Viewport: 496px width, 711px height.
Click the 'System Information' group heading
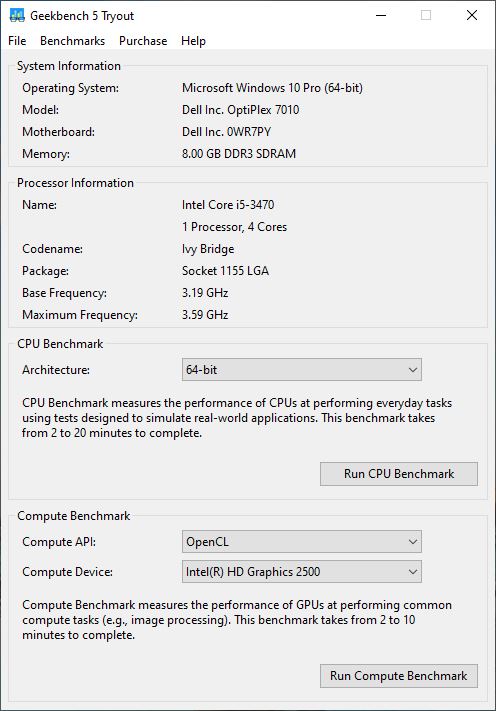click(69, 66)
